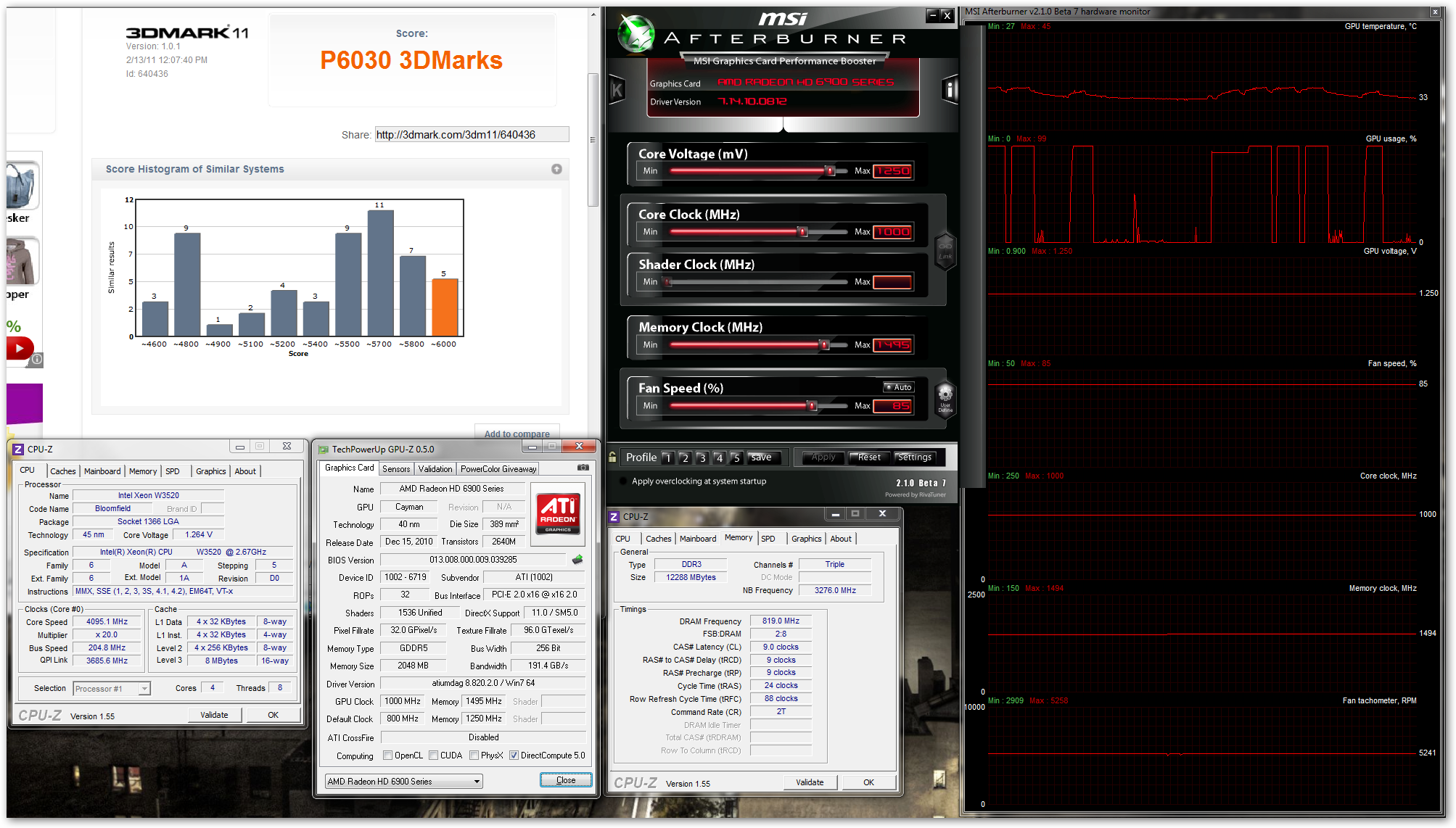
Task: Select Afterburner profile slot 4
Action: pyautogui.click(x=719, y=458)
